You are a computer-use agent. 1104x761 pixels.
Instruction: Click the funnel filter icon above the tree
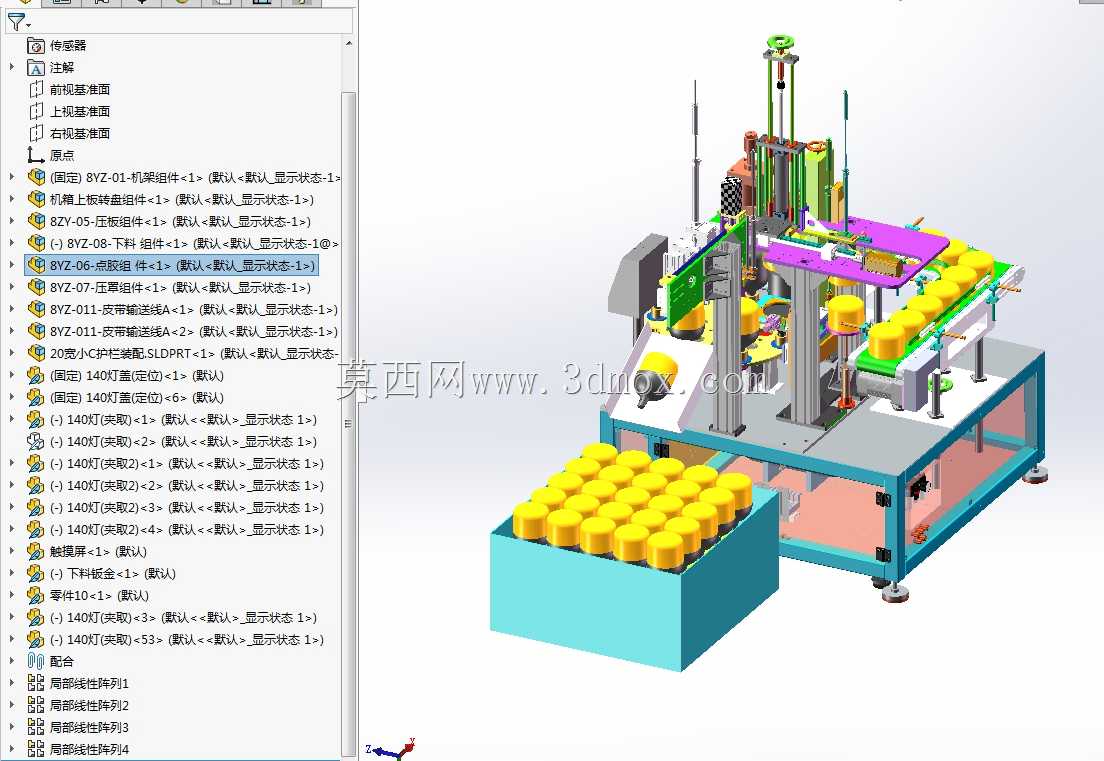click(15, 21)
